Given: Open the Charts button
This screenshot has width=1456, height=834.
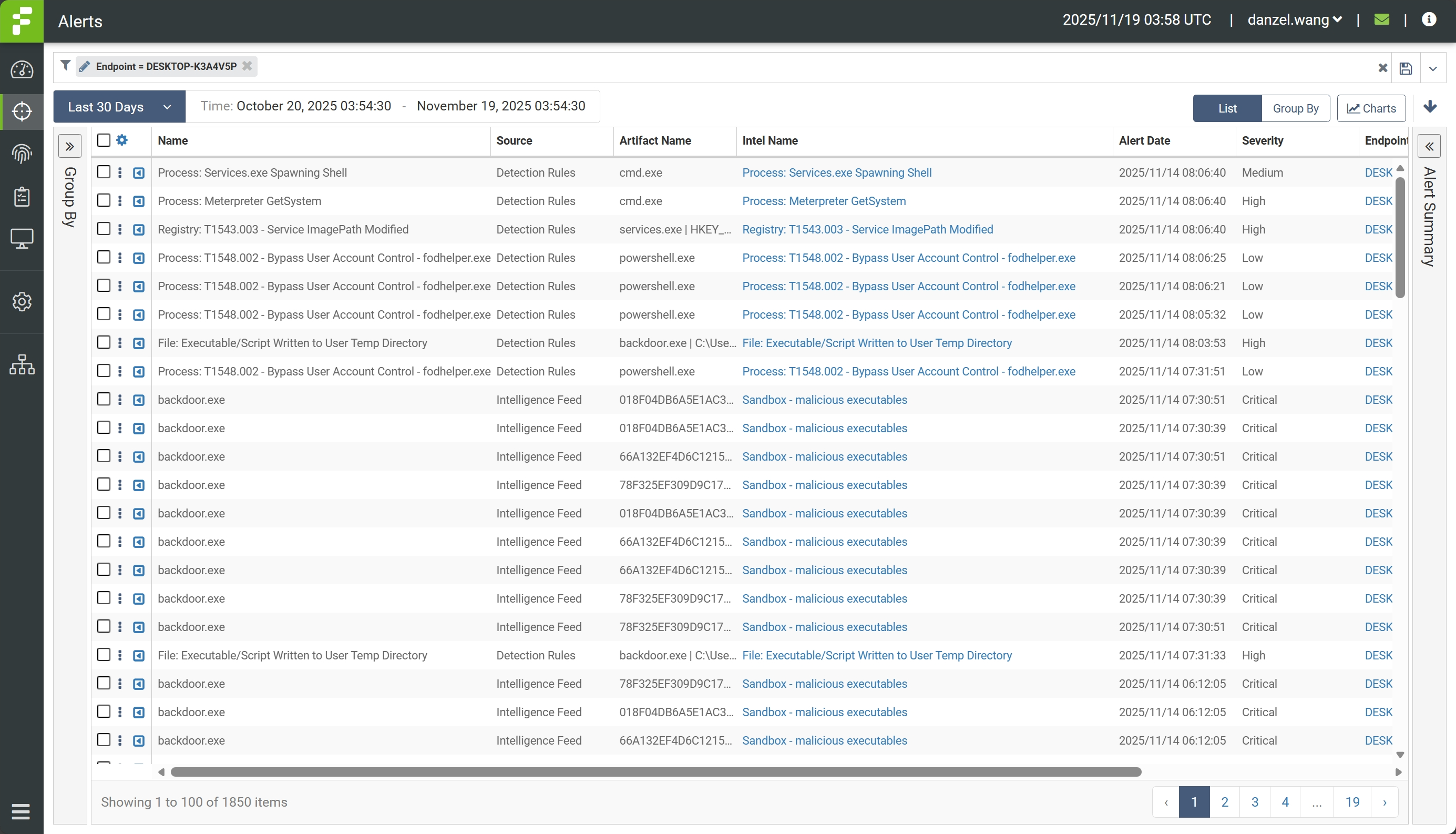Looking at the screenshot, I should [x=1371, y=108].
